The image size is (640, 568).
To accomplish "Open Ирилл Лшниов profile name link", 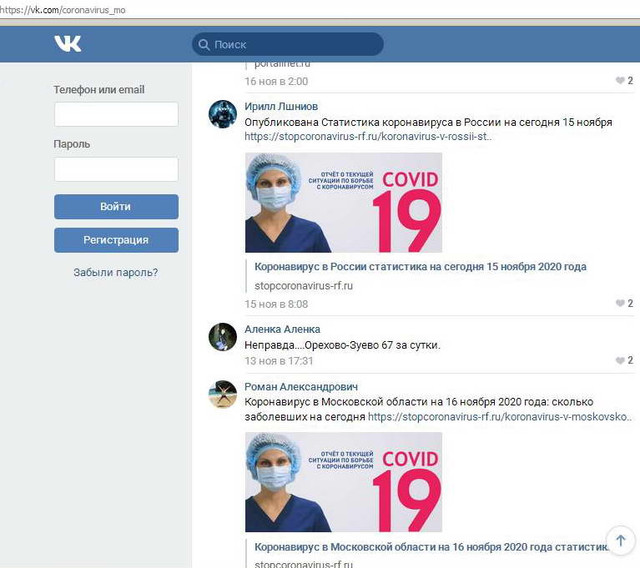I will (x=281, y=106).
